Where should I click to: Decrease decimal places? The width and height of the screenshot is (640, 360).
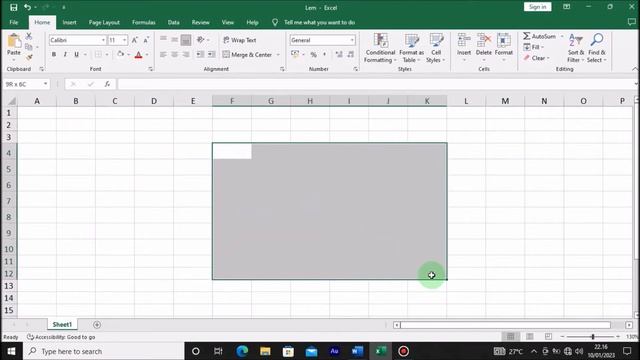(350, 54)
